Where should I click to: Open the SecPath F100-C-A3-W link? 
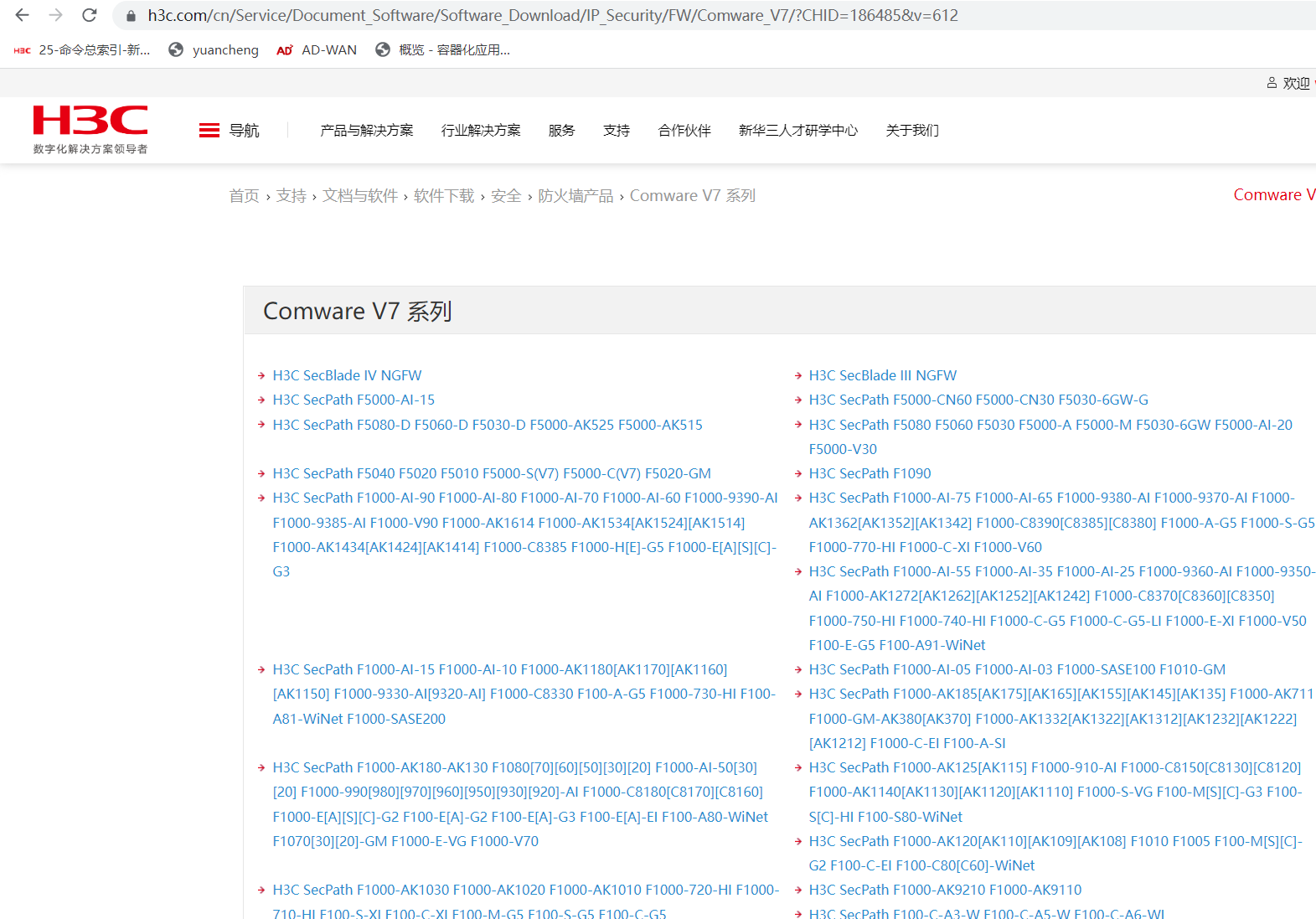tap(986, 913)
